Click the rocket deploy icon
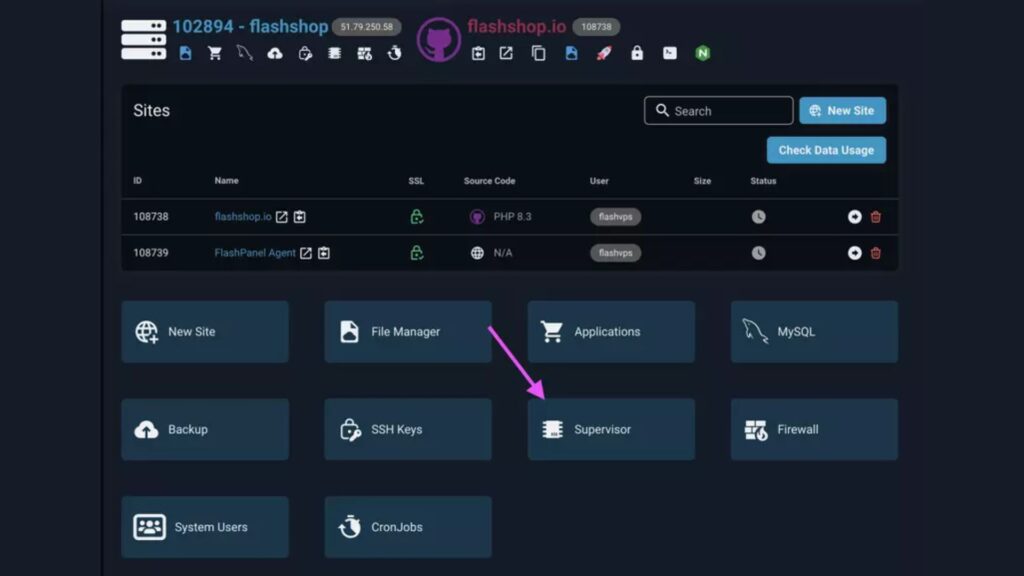Screen dimensions: 1024x576 click(x=604, y=53)
